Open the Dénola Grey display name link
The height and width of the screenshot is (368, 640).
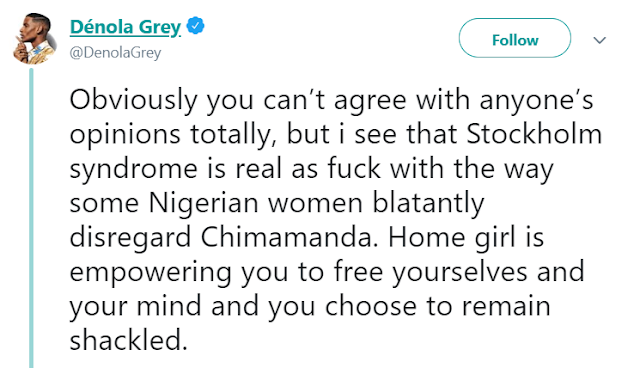(125, 27)
